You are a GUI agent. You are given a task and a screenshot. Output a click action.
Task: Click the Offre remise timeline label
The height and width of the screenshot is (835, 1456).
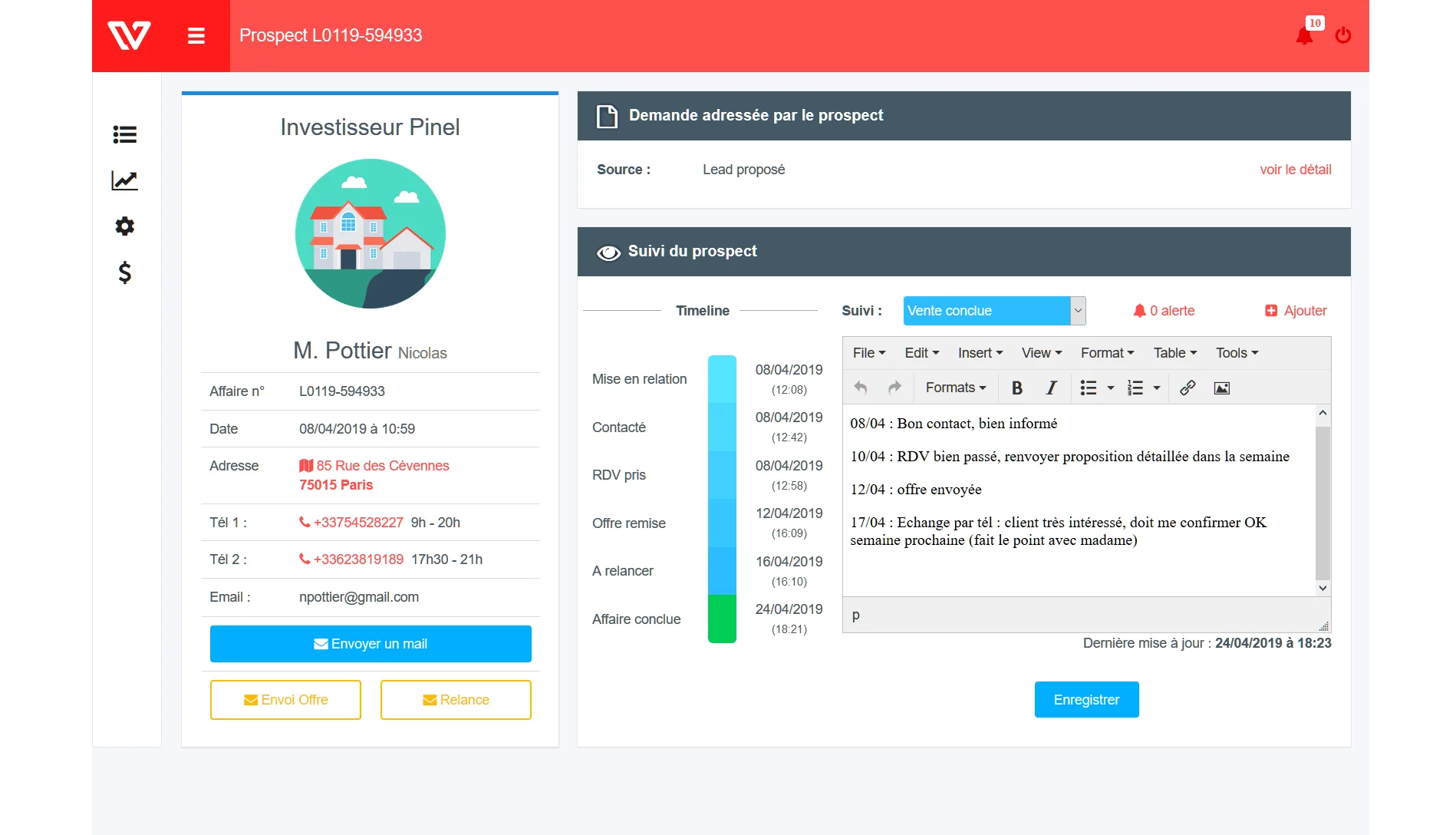click(629, 523)
